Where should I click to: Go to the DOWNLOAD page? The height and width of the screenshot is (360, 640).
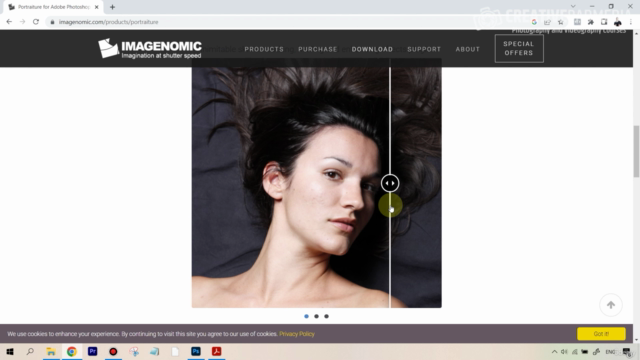pos(372,49)
